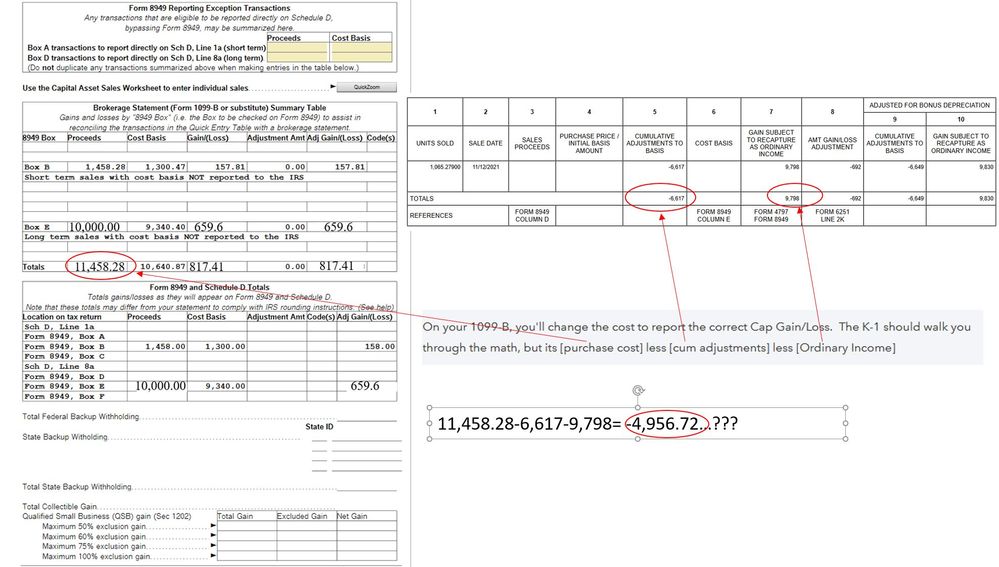Click the arrow icon left of QuickZoom
This screenshot has height=567, width=999.
pyautogui.click(x=333, y=87)
